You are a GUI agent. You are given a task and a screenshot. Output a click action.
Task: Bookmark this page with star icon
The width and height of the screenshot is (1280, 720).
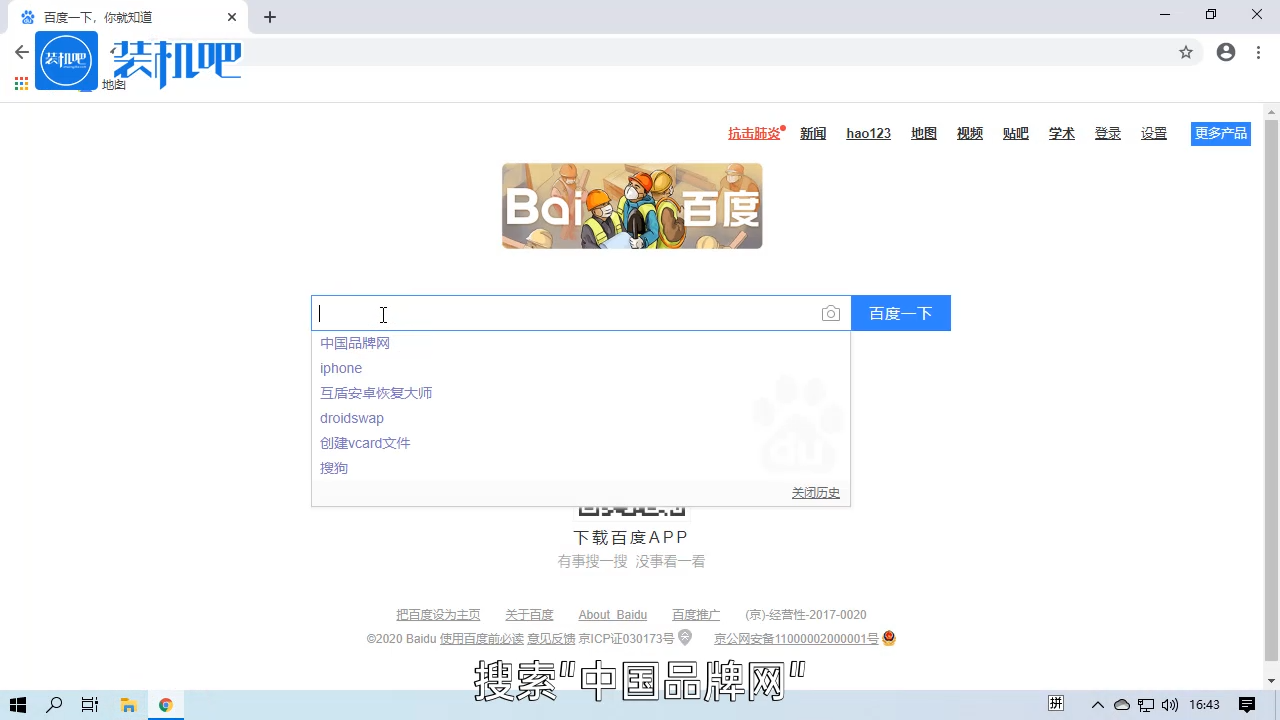pos(1186,52)
